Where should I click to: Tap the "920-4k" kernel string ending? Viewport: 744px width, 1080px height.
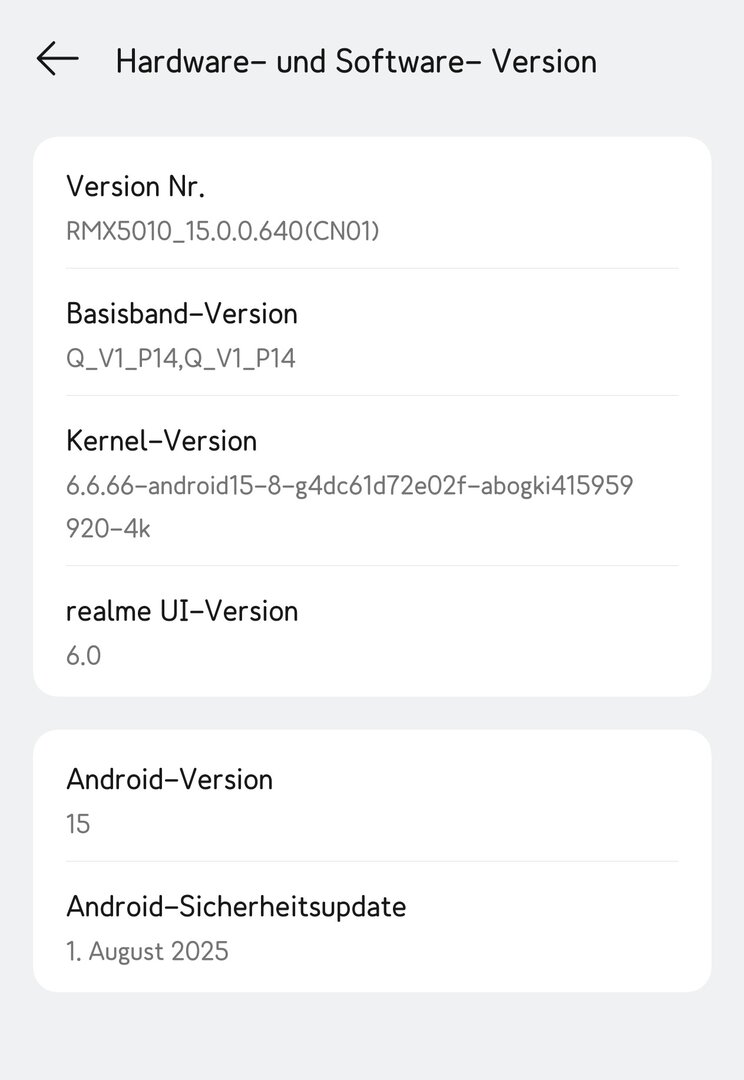click(x=108, y=528)
